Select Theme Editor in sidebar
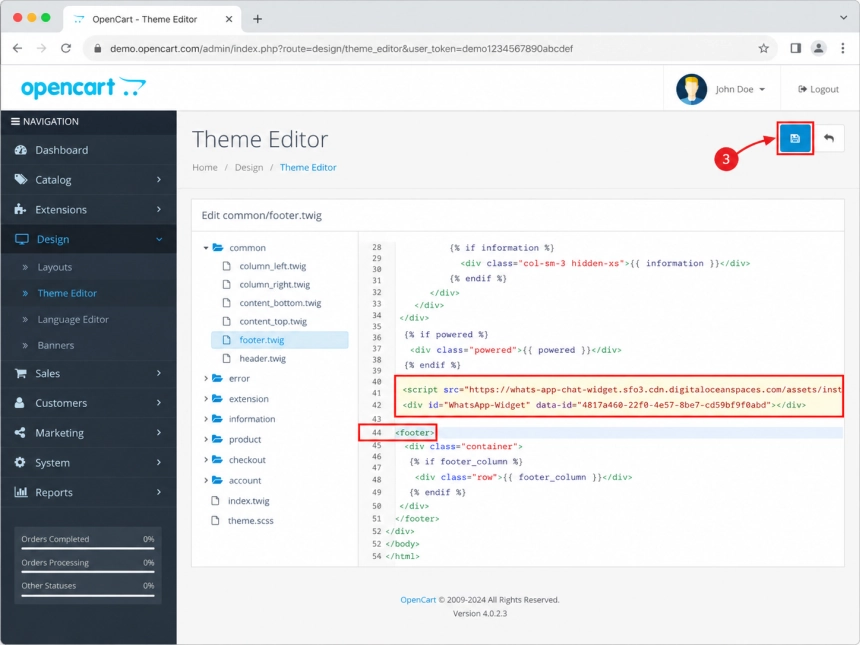The image size is (860, 645). 67,293
